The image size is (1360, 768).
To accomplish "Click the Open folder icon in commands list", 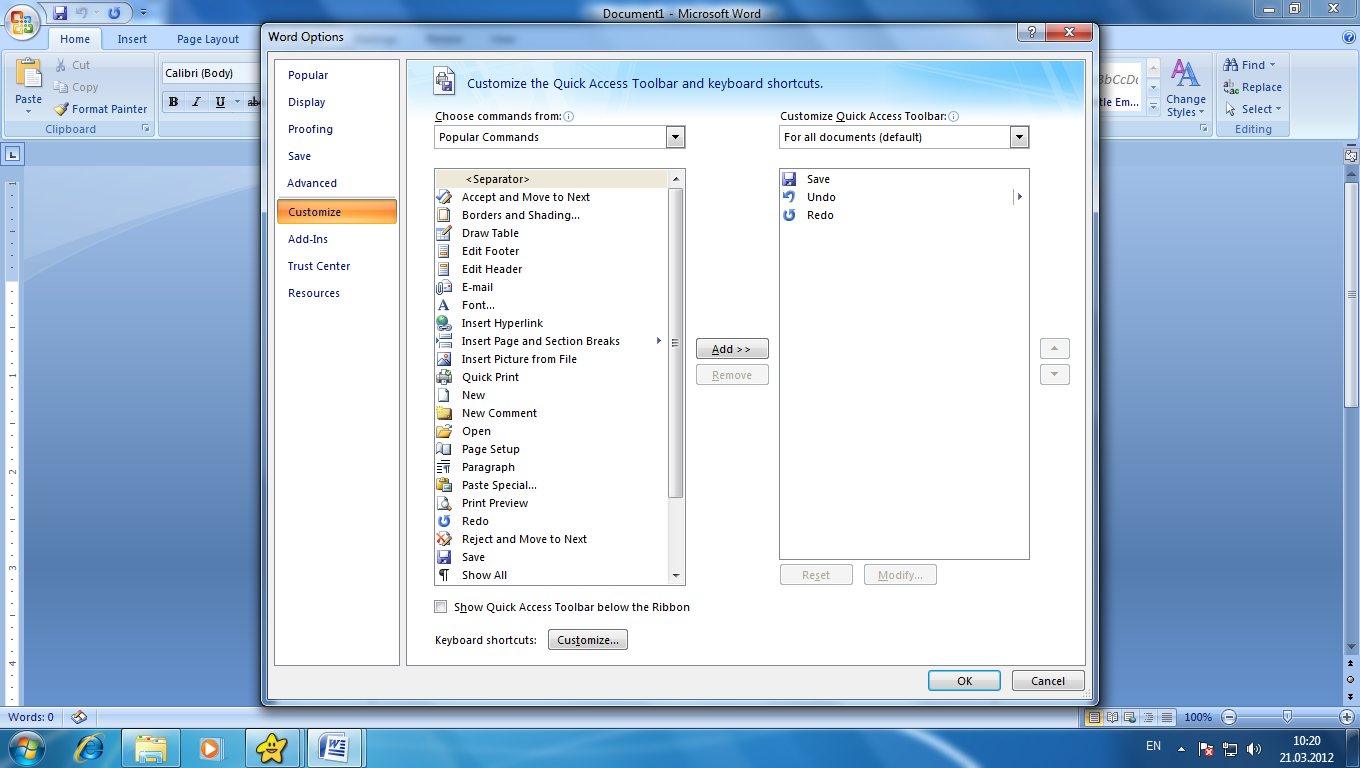I will [x=444, y=431].
